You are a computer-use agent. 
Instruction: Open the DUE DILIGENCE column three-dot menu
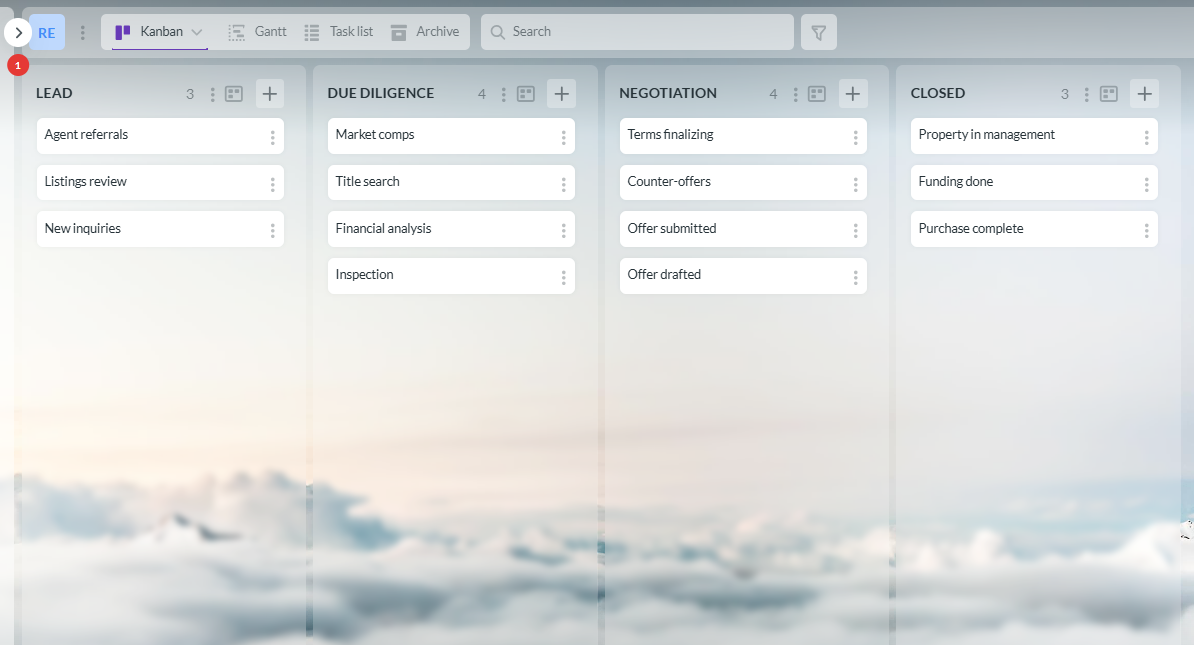(503, 93)
